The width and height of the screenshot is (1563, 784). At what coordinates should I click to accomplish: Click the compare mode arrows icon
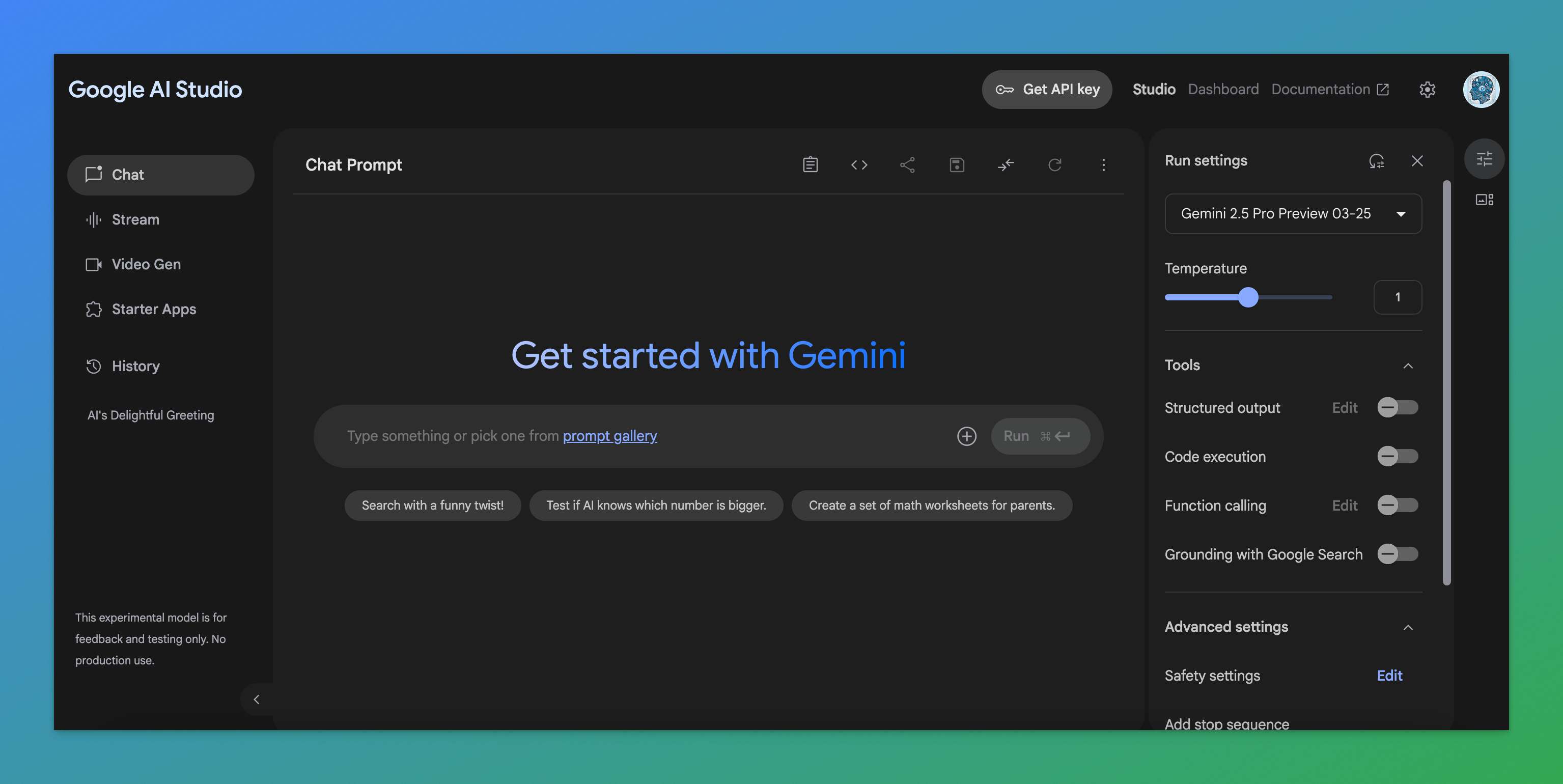pyautogui.click(x=1006, y=164)
